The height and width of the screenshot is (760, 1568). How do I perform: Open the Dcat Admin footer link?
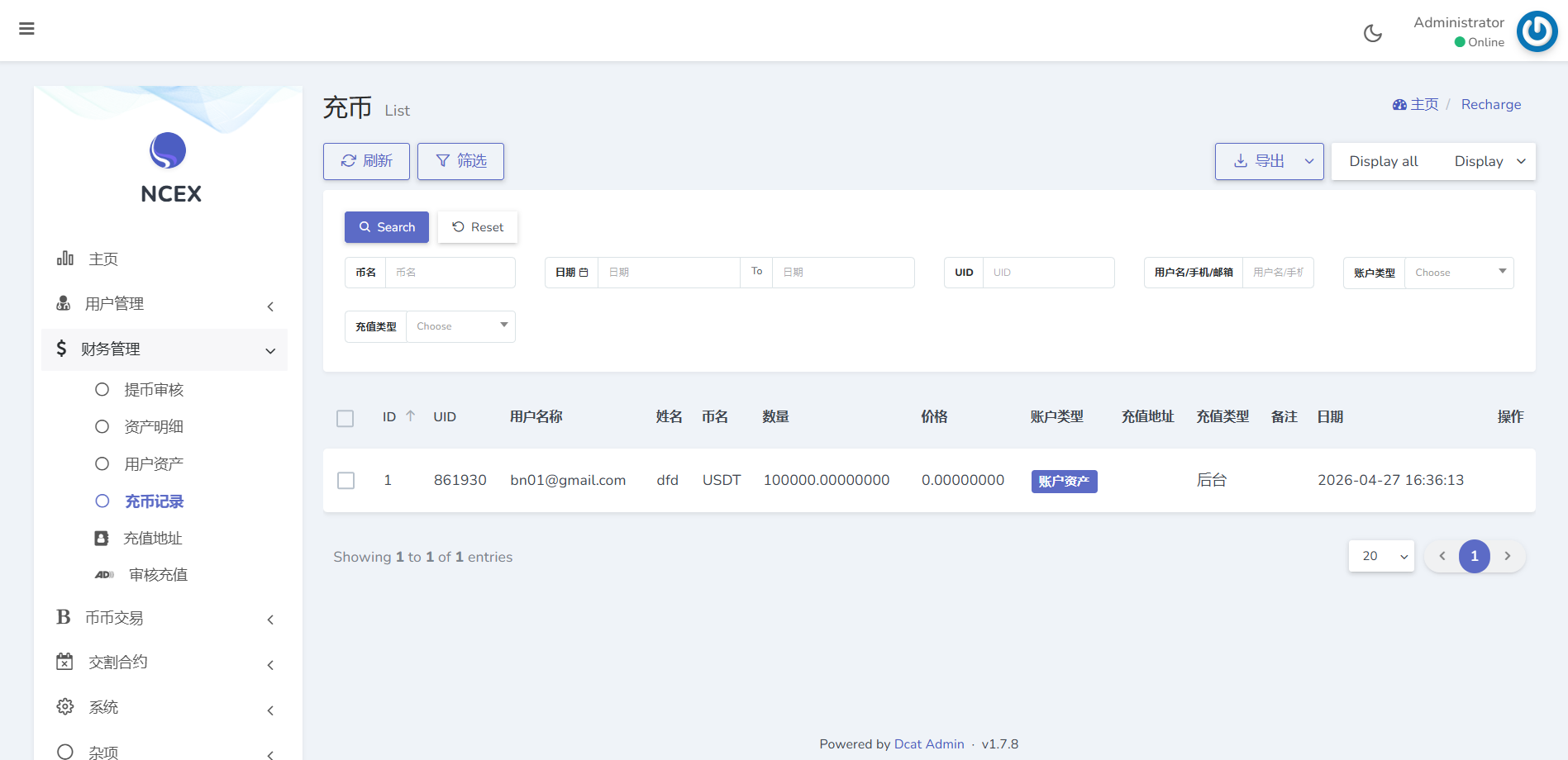coord(929,743)
